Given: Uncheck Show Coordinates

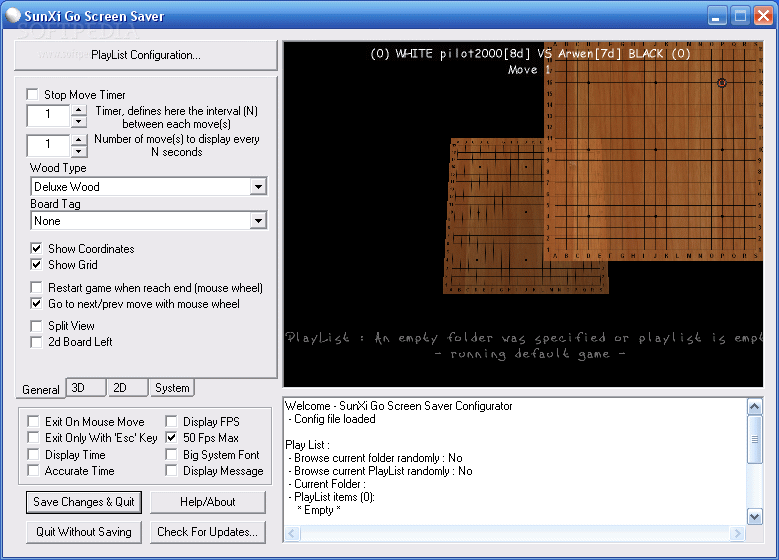Looking at the screenshot, I should click(36, 248).
